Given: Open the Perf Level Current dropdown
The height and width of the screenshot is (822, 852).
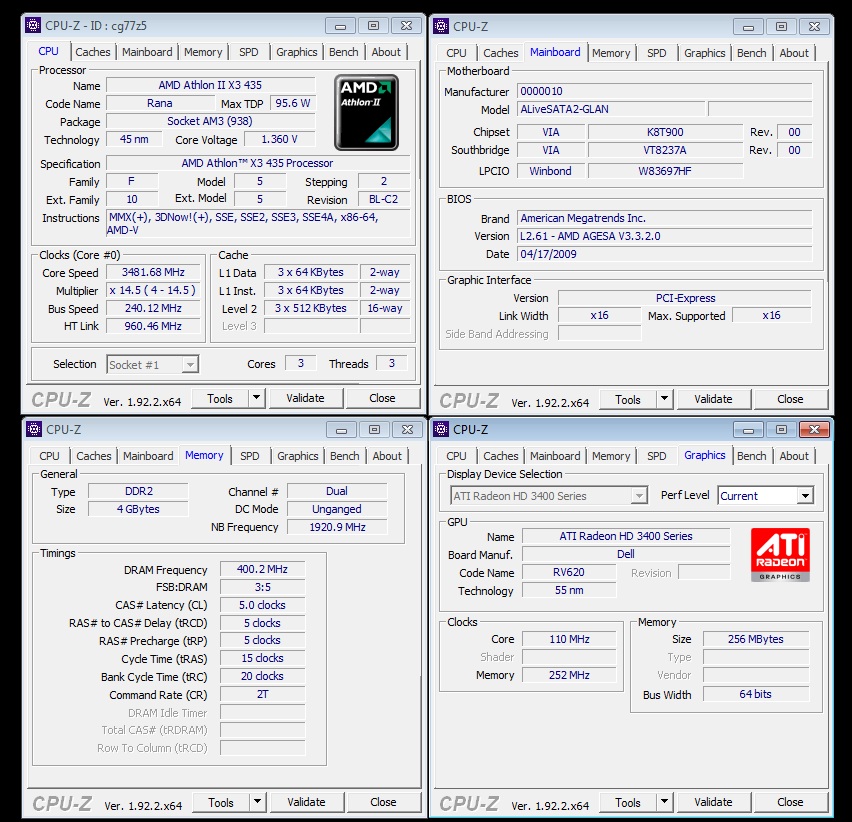Looking at the screenshot, I should pos(805,495).
